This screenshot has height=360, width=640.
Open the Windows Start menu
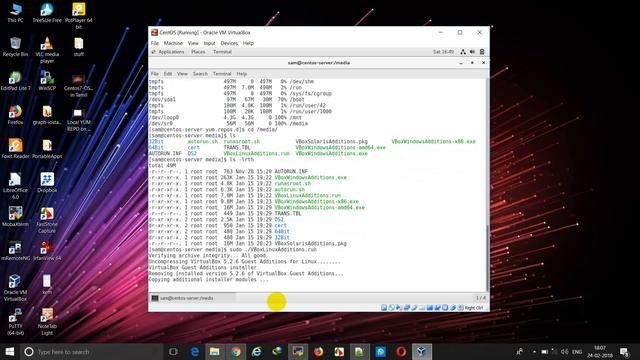[x=9, y=351]
